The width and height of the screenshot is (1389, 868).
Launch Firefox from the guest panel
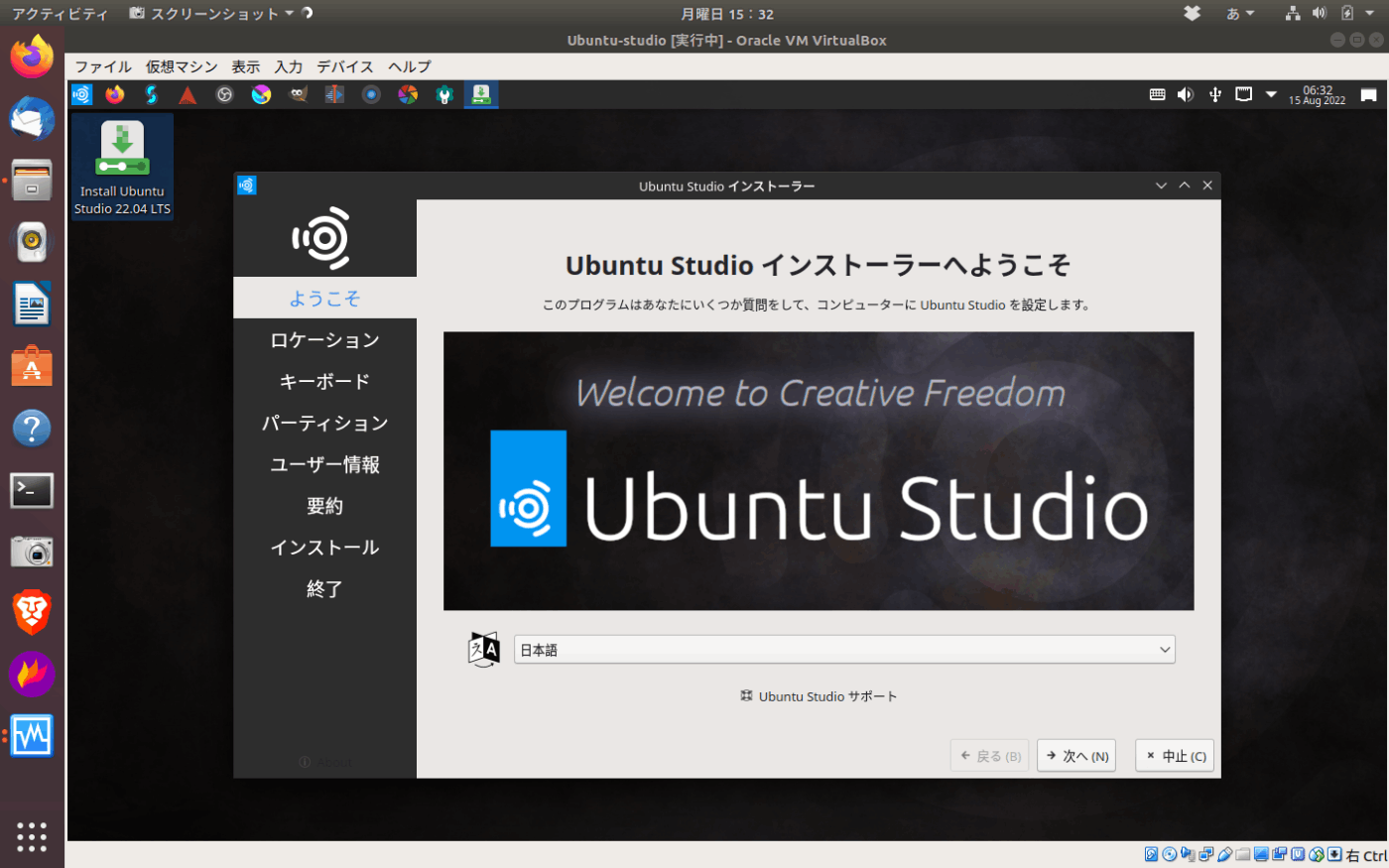point(115,94)
